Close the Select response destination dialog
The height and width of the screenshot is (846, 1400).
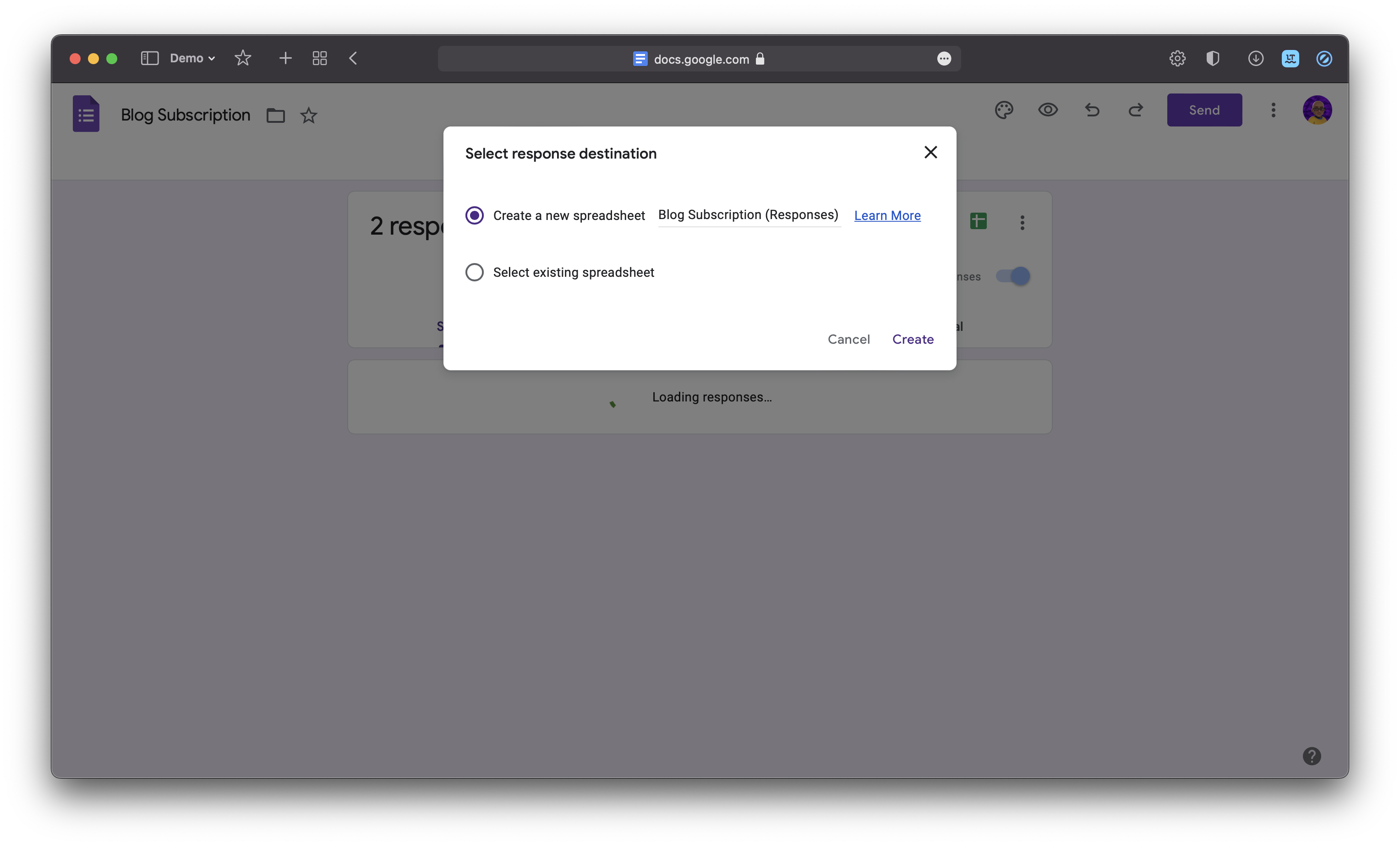[930, 152]
